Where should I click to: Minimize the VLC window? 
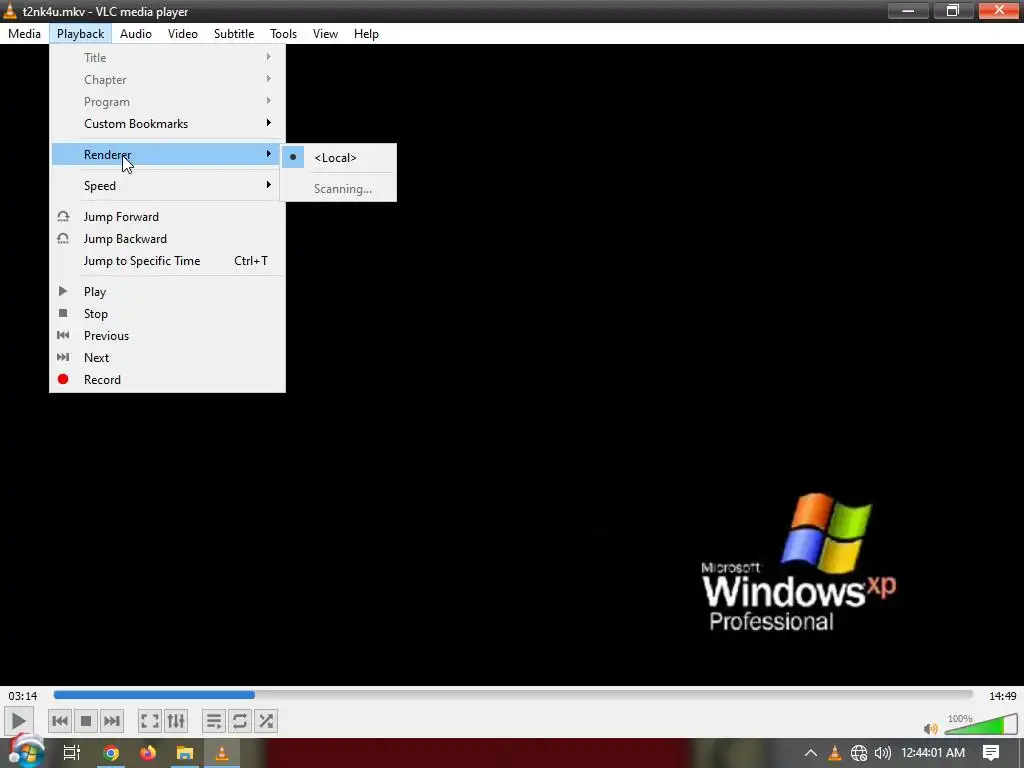(x=908, y=10)
